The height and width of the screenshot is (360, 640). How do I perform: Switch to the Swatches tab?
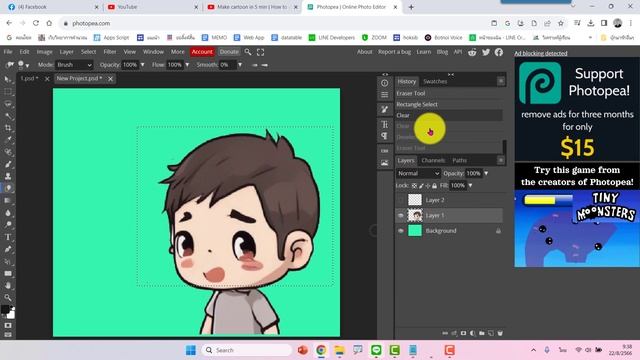coord(435,81)
